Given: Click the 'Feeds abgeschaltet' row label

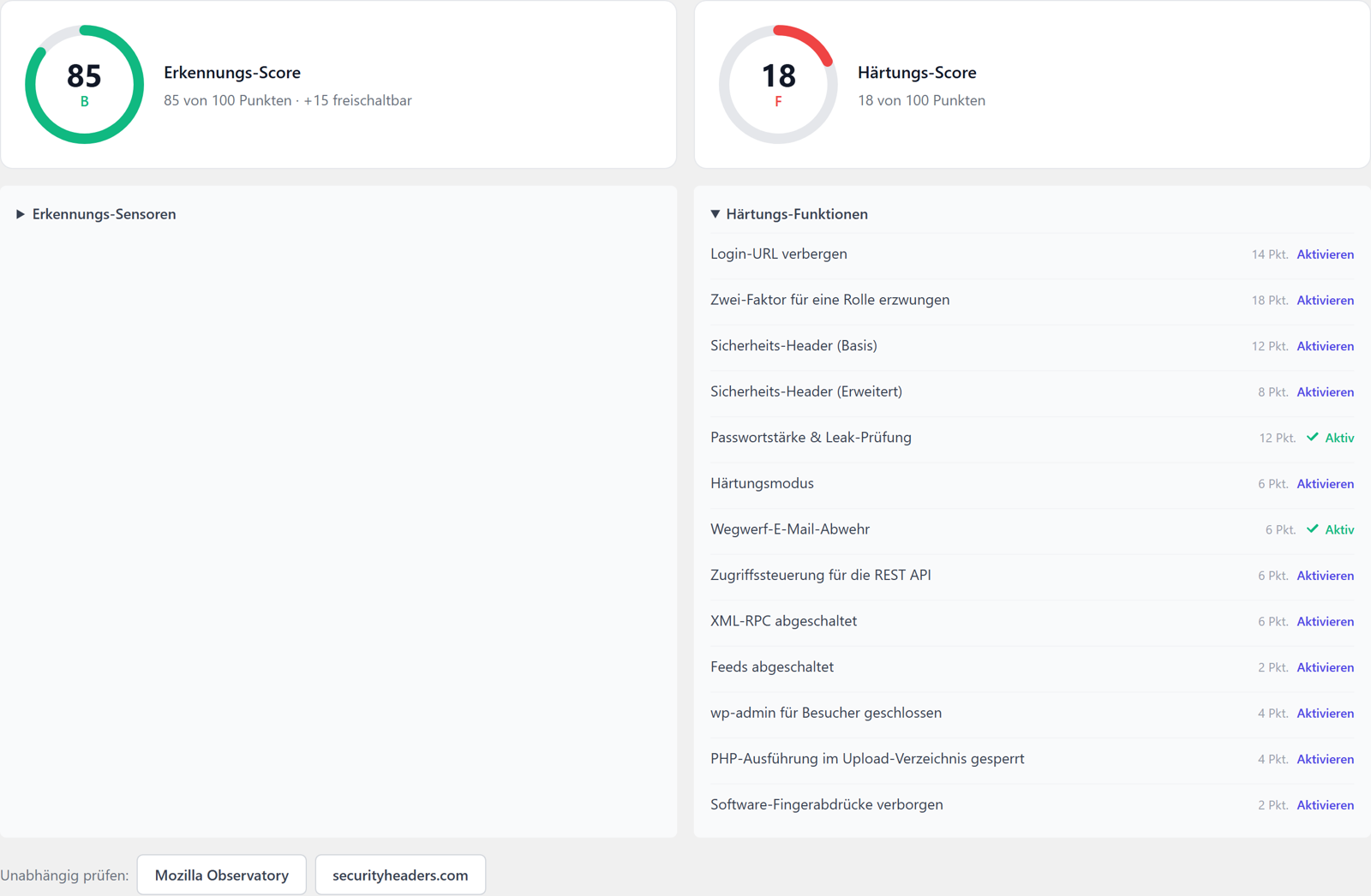Looking at the screenshot, I should coord(772,666).
